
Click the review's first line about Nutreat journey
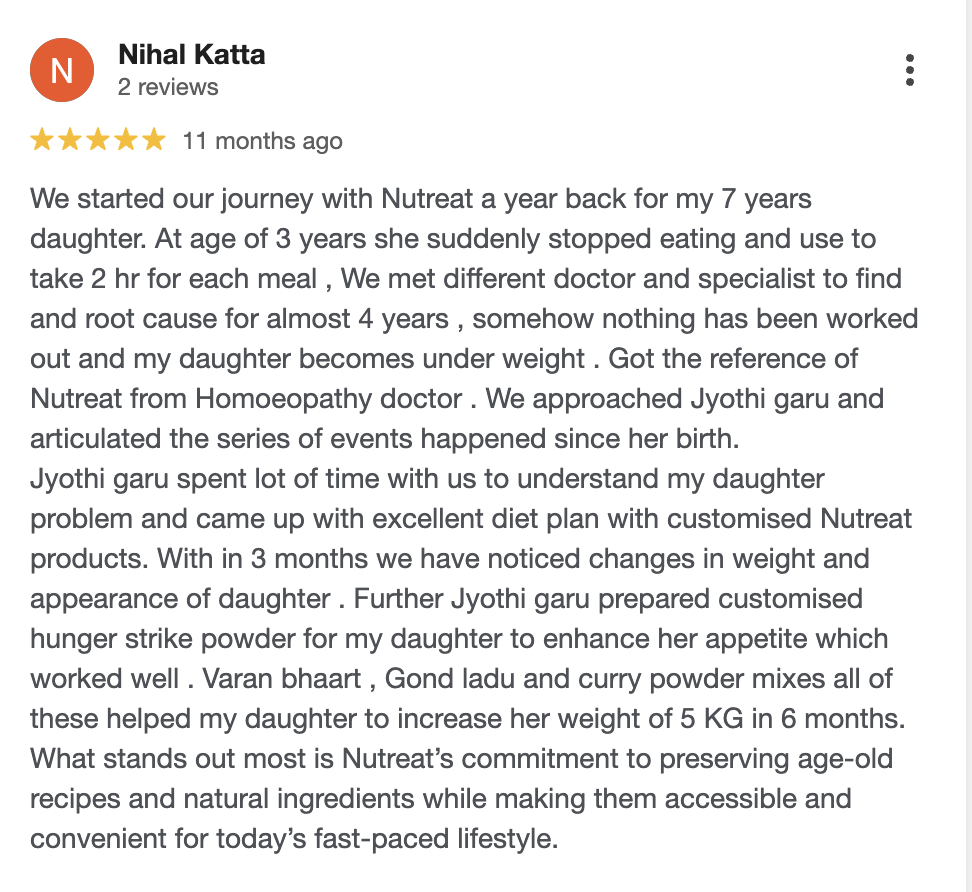click(x=421, y=200)
